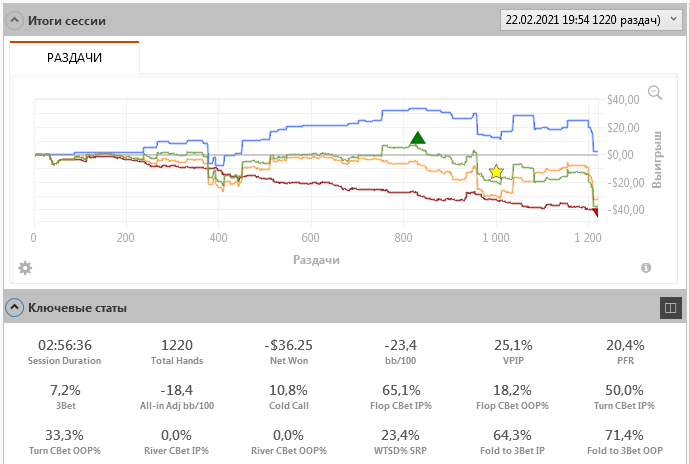
Task: Collapse the Ключевые статы section
Action: (x=16, y=308)
